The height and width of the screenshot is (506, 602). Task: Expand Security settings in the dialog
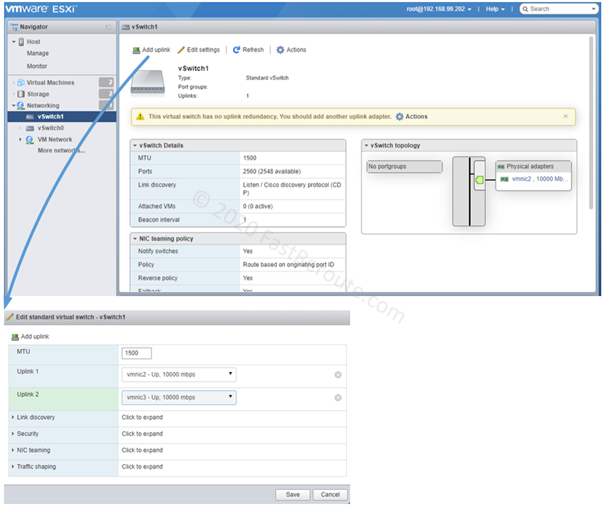click(25, 434)
